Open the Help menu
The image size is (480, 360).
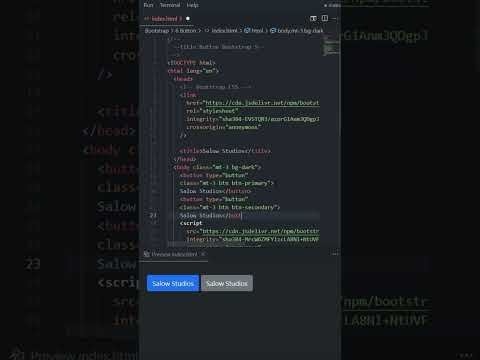coord(192,5)
